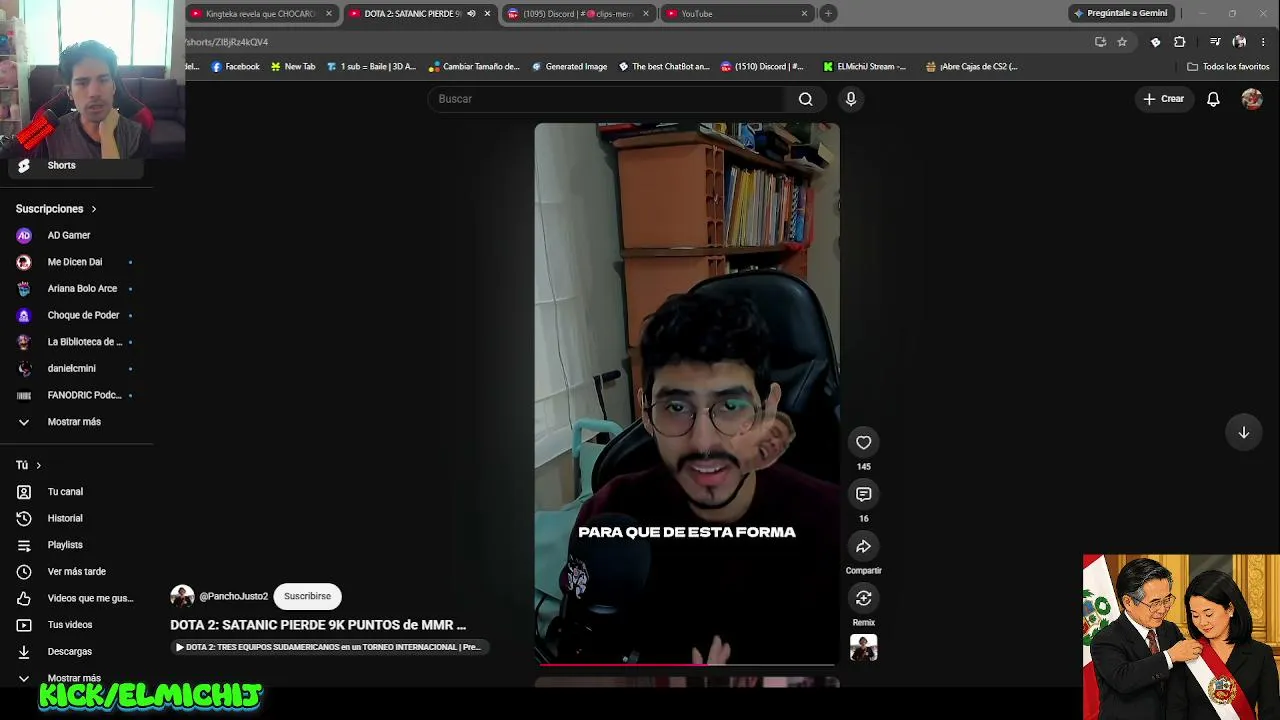
Task: Open Ariana Bolo Arce channel
Action: (77, 289)
